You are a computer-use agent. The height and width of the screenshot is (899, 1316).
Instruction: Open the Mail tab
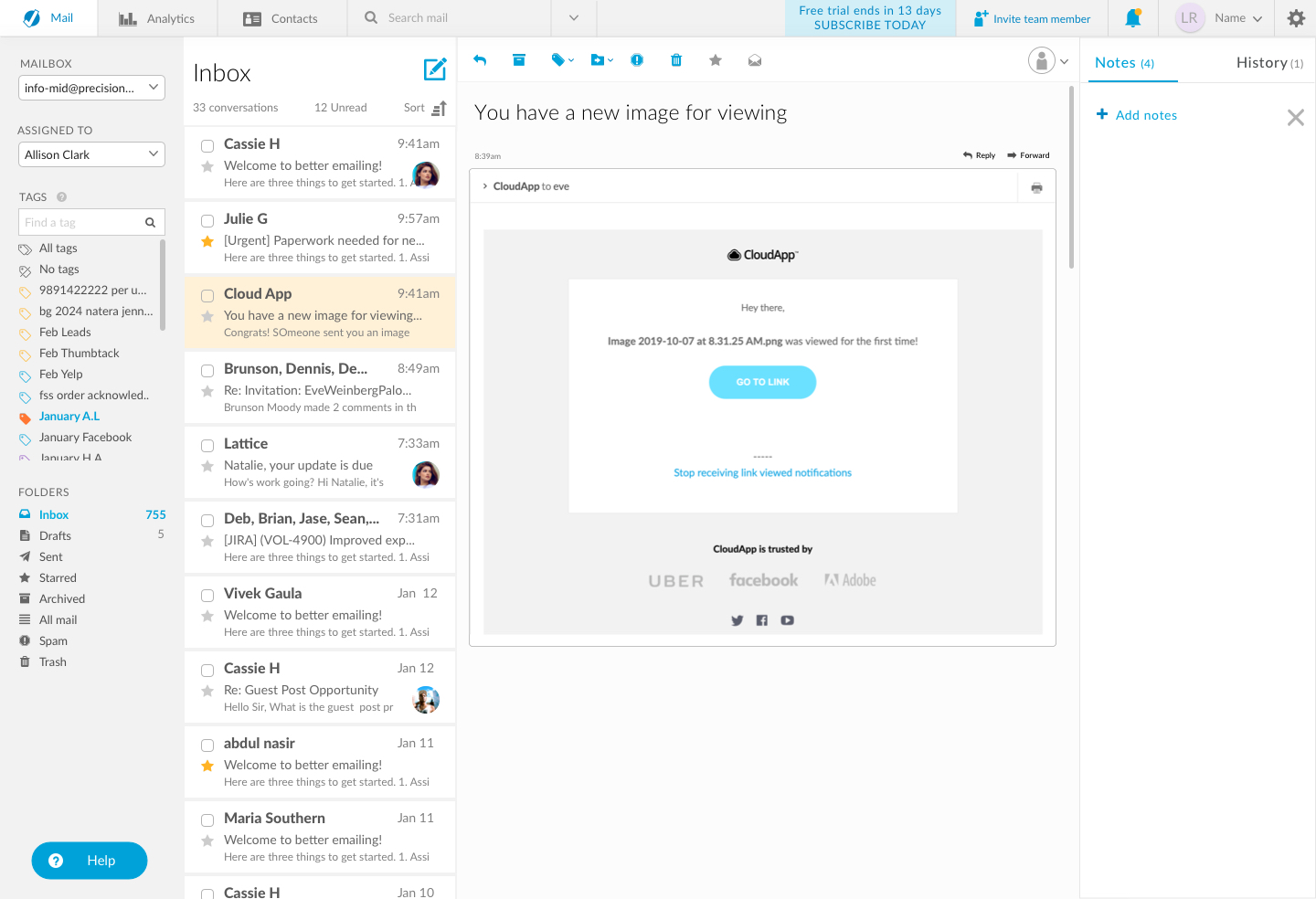(48, 18)
